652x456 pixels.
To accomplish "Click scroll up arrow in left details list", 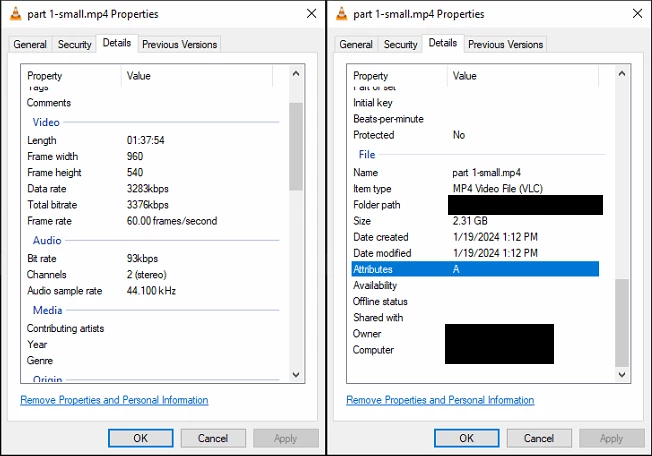I will pos(296,74).
